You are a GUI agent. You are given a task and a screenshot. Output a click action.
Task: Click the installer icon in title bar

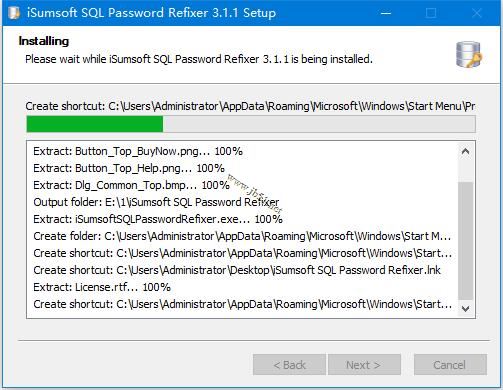click(x=14, y=13)
